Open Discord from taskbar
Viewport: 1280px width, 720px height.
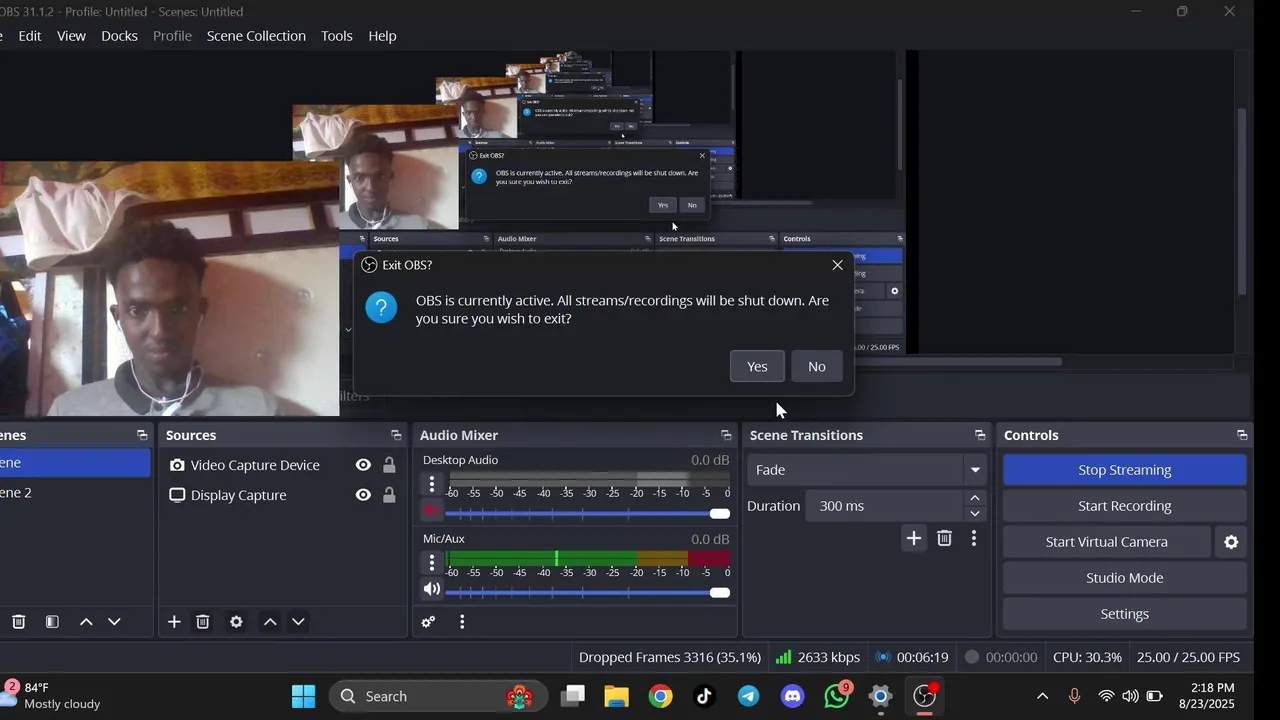click(x=792, y=696)
